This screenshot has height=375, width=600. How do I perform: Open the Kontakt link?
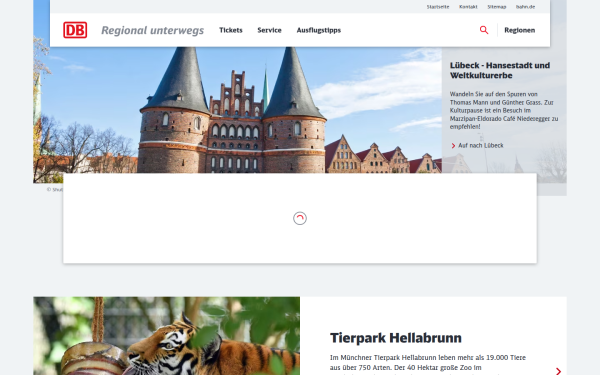(468, 7)
